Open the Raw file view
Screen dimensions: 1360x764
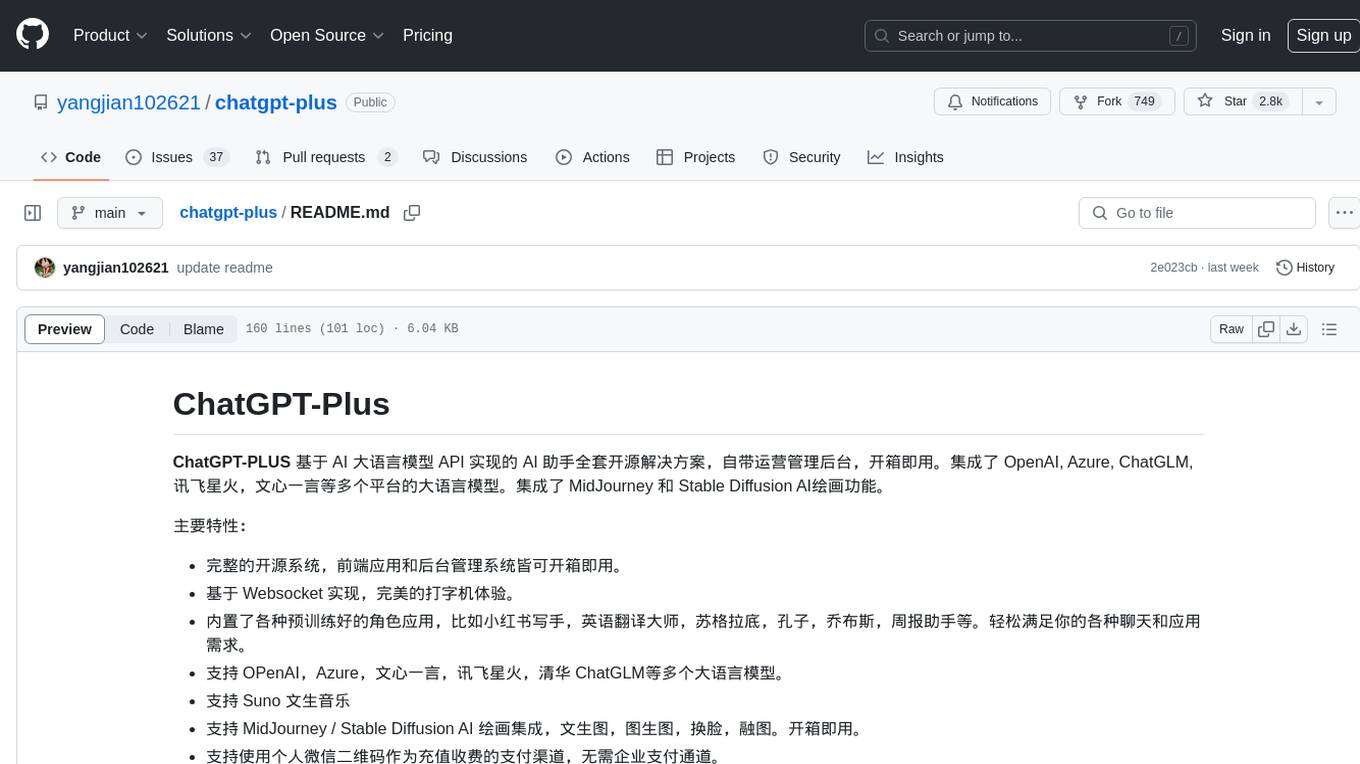(1231, 329)
